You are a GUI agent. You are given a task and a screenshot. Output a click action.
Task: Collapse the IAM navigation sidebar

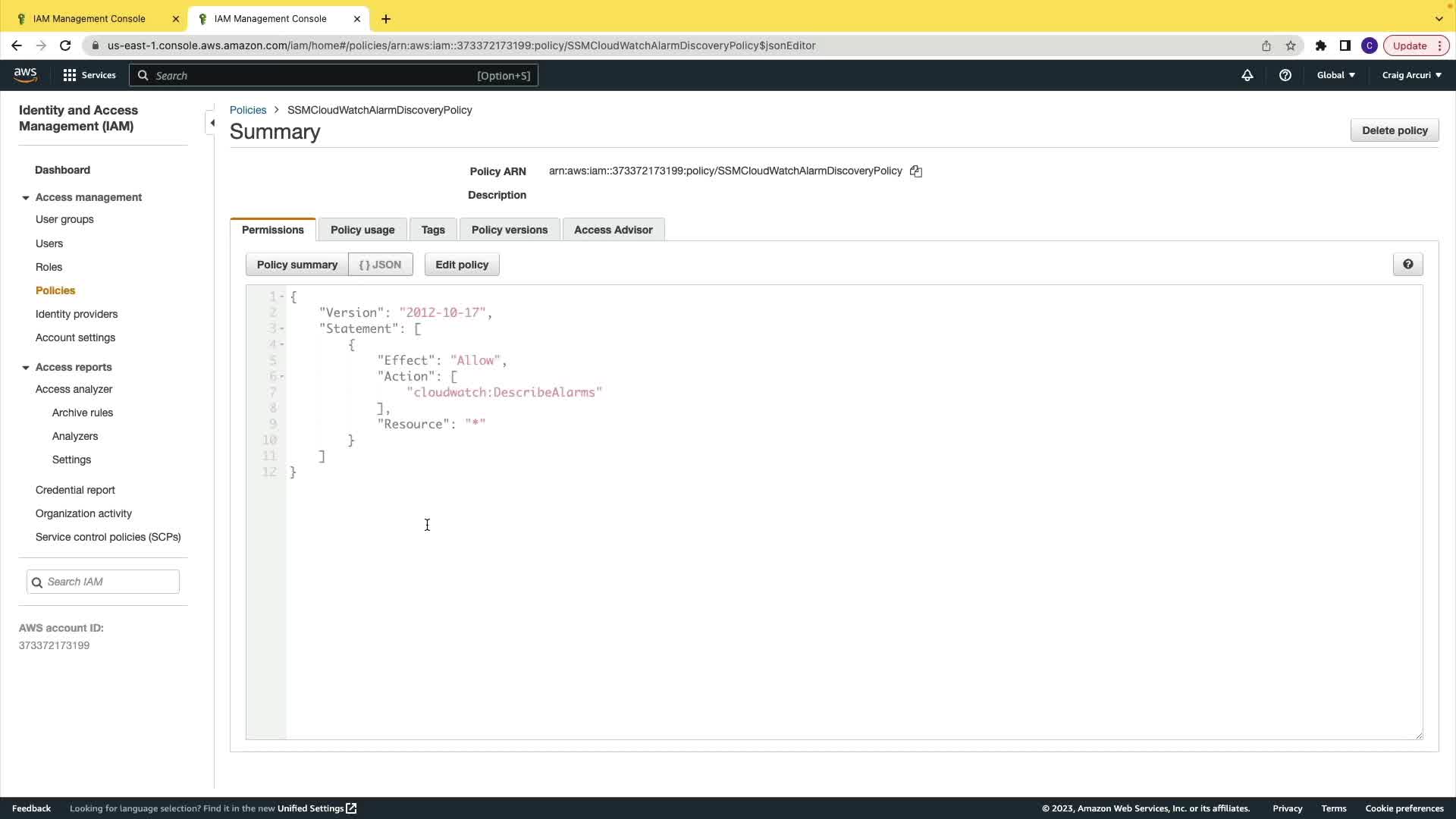pos(212,123)
